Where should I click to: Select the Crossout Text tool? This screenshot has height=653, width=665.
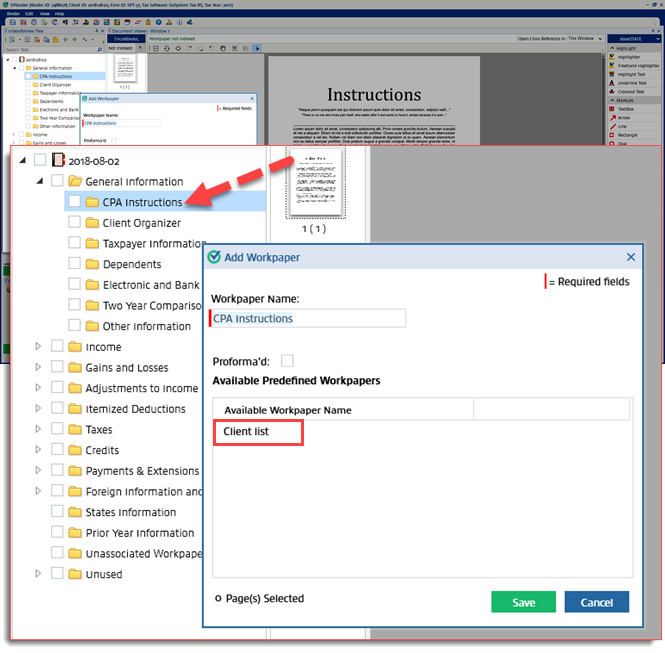coord(631,91)
